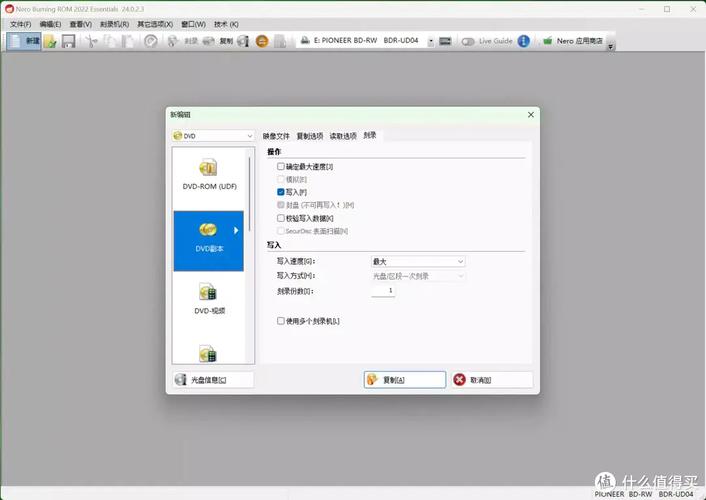This screenshot has width=706, height=500.
Task: Enable 确定最大速度 checkbox
Action: click(281, 167)
